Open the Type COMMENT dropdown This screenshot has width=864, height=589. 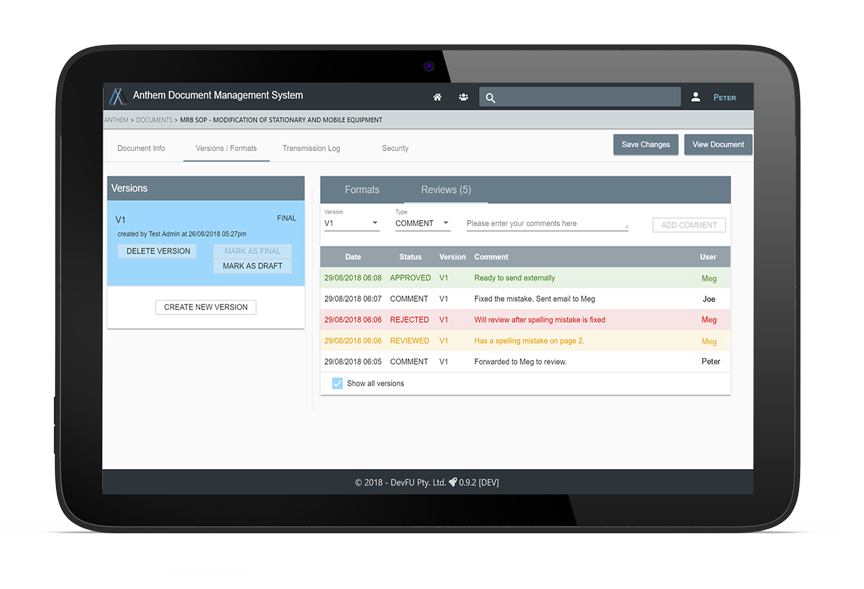point(422,224)
